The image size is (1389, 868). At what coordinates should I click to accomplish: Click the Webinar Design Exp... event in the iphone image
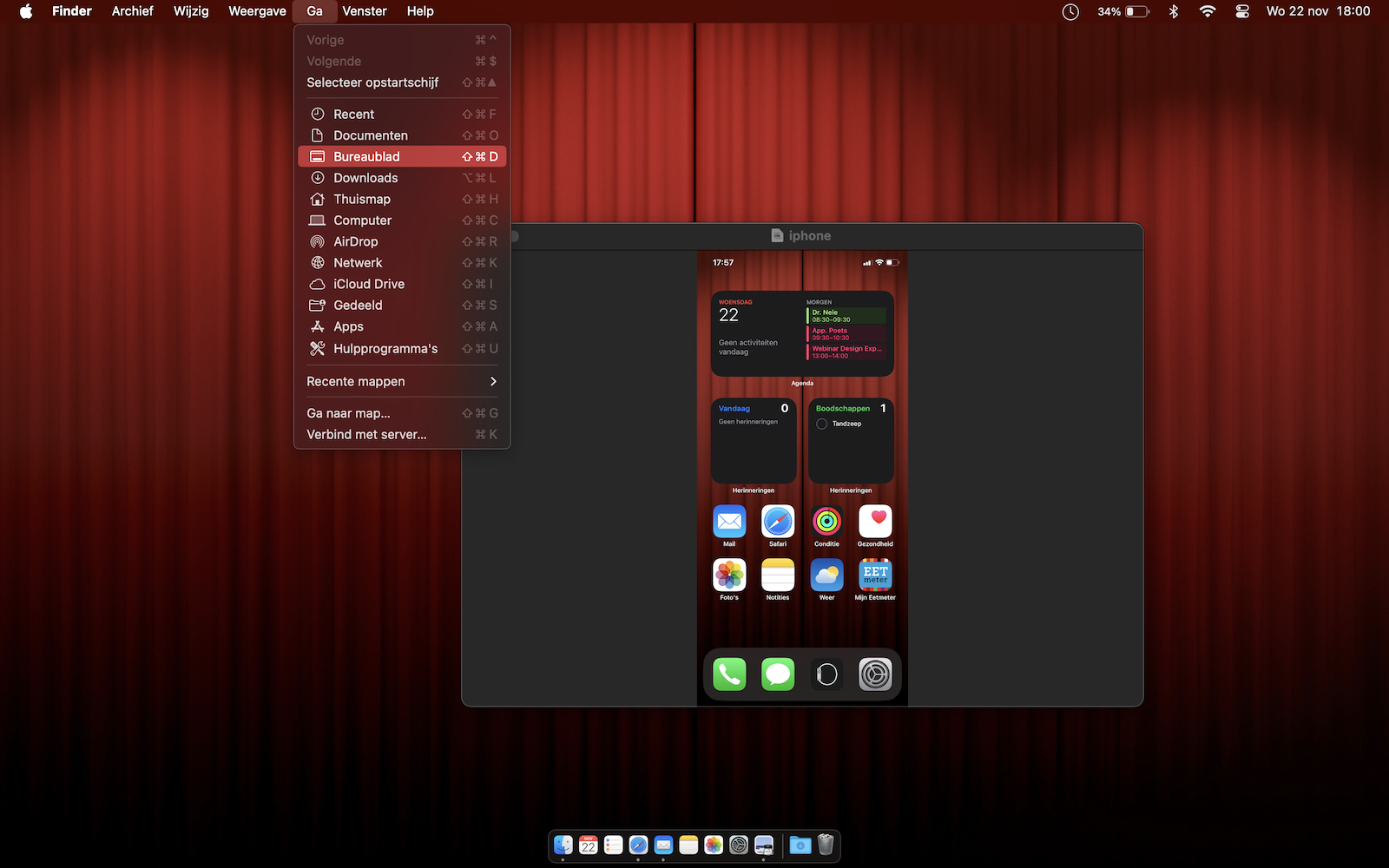pos(846,352)
